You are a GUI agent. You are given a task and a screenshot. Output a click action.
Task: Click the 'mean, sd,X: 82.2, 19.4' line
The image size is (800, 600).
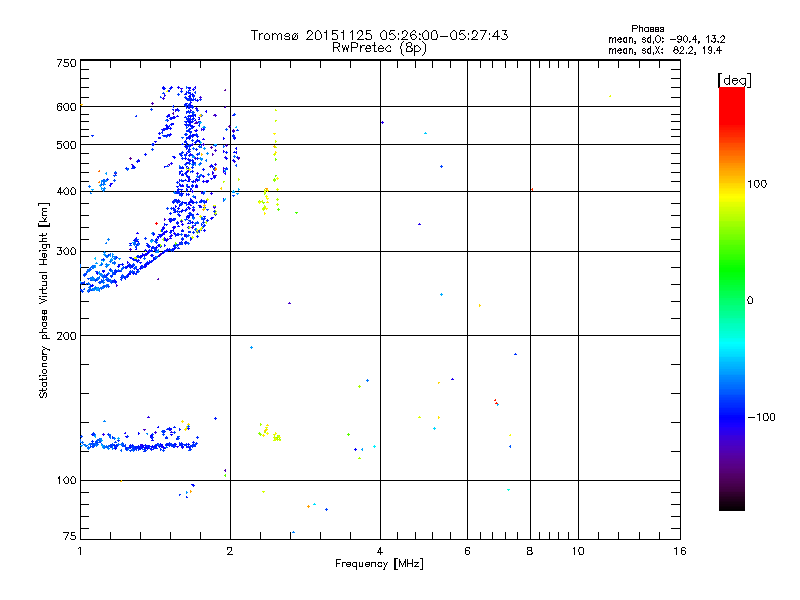(x=665, y=50)
